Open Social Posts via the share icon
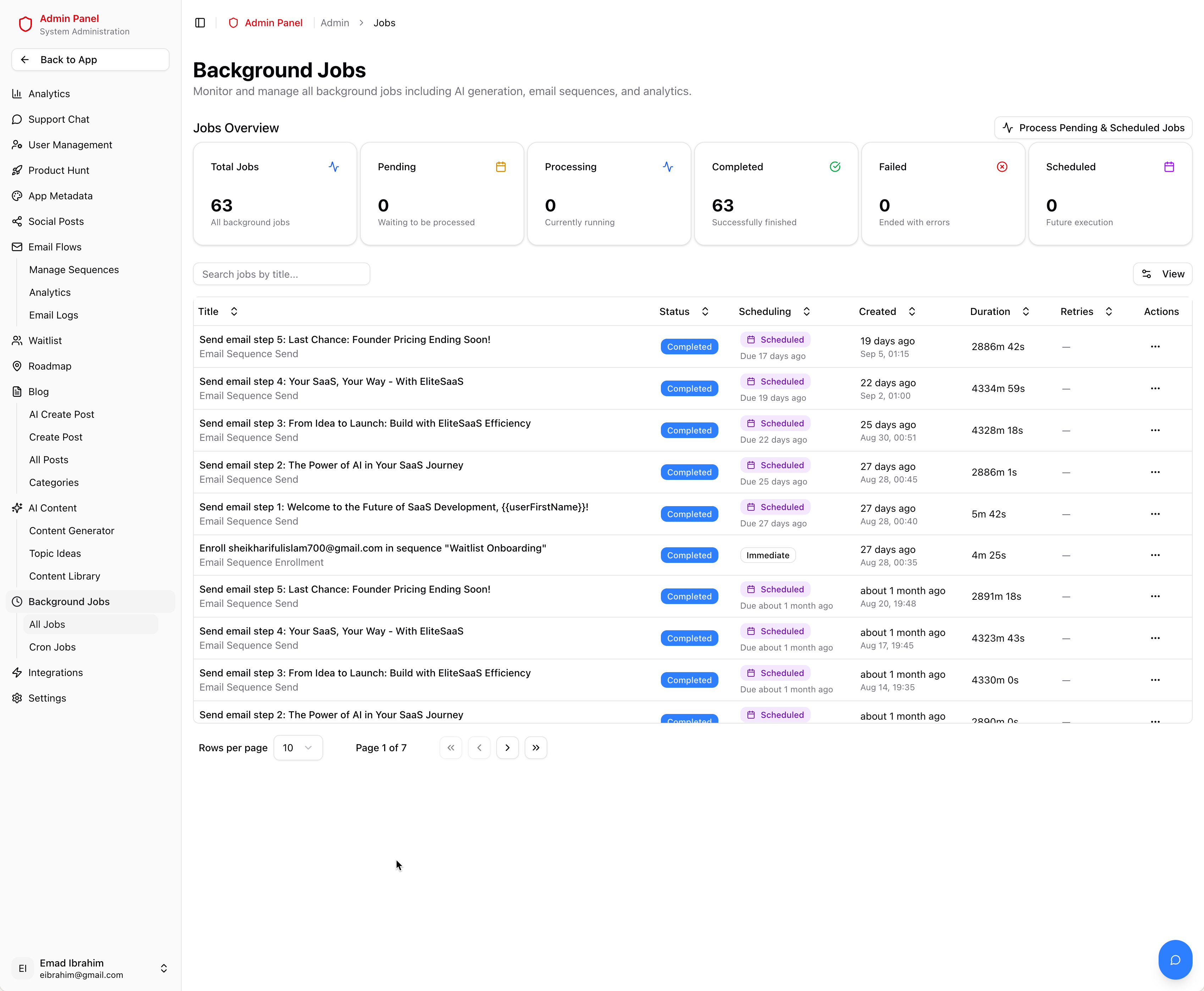 pyautogui.click(x=17, y=221)
